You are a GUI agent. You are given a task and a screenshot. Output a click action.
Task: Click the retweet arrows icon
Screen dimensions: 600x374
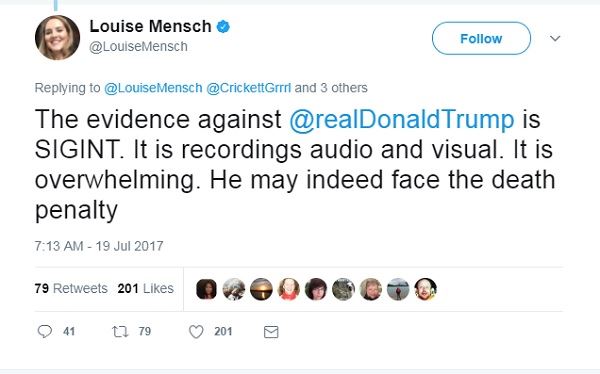pos(120,331)
